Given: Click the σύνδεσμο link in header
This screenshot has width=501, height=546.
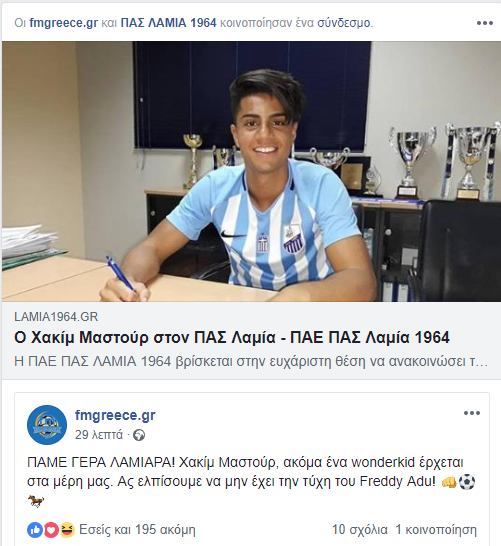Looking at the screenshot, I should pyautogui.click(x=343, y=23).
